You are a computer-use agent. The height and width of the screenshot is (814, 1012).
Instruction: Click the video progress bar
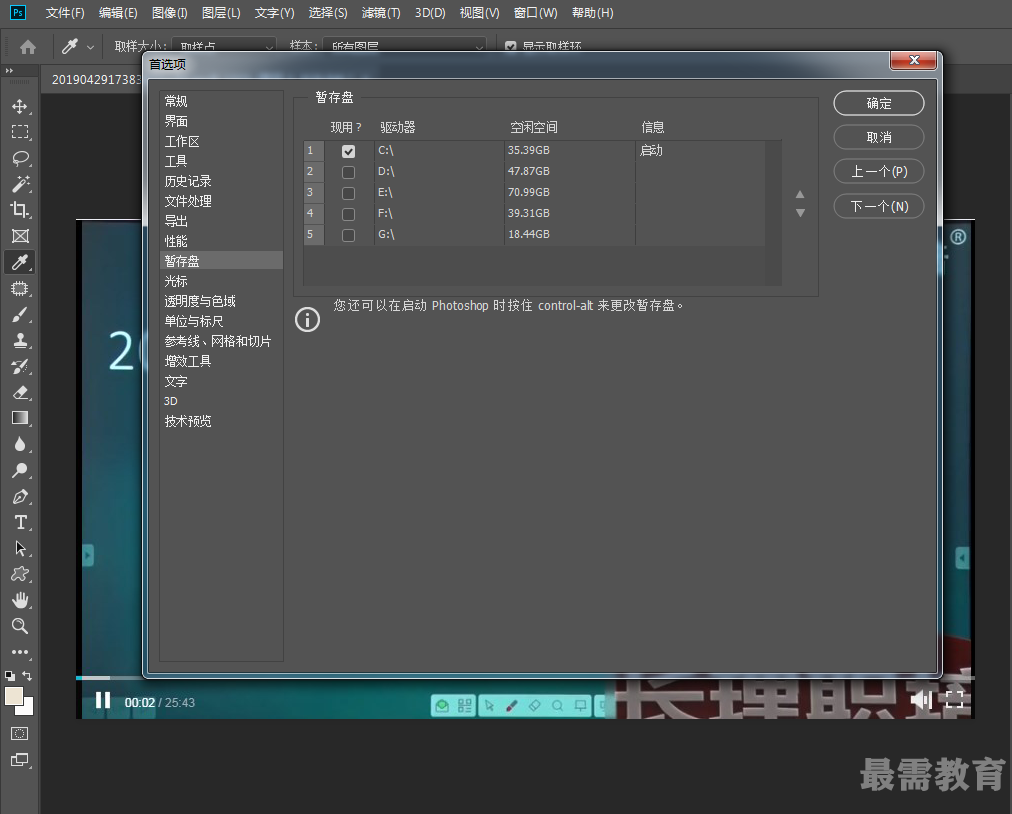pos(525,677)
